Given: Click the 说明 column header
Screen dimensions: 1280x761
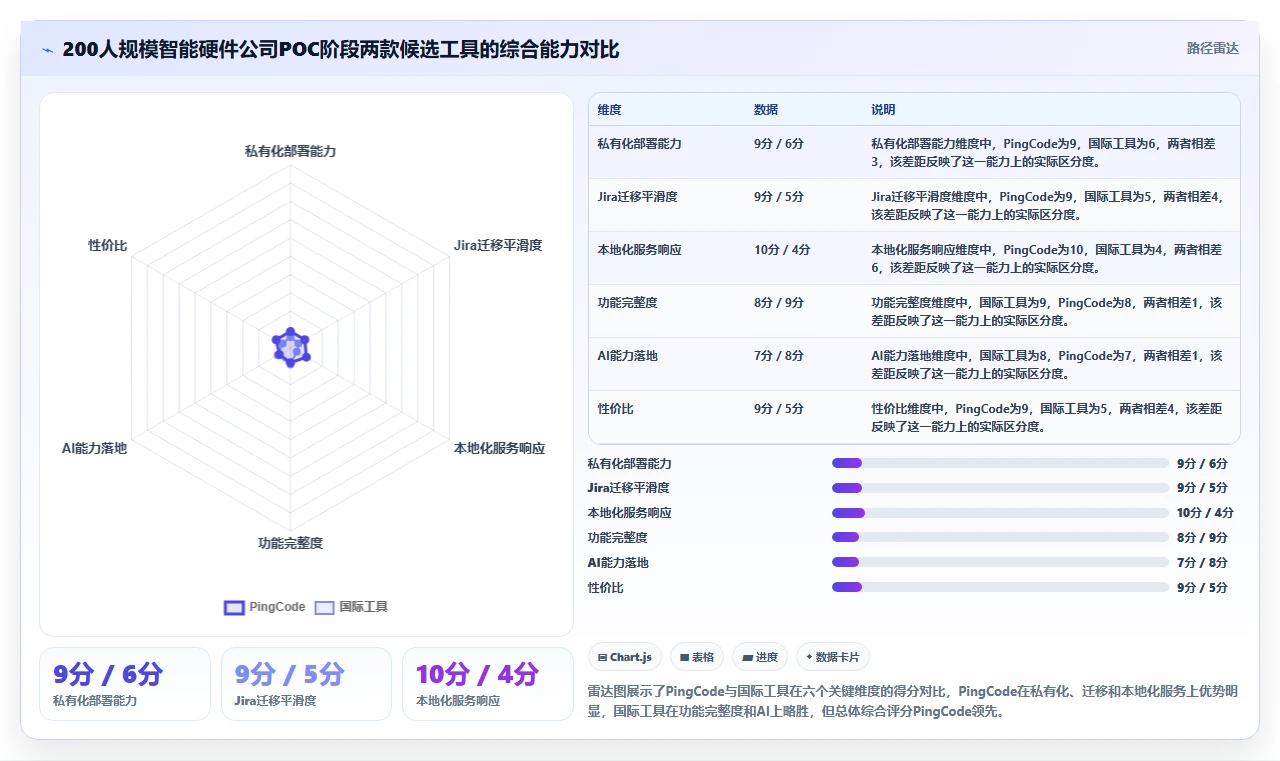Looking at the screenshot, I should click(x=883, y=110).
